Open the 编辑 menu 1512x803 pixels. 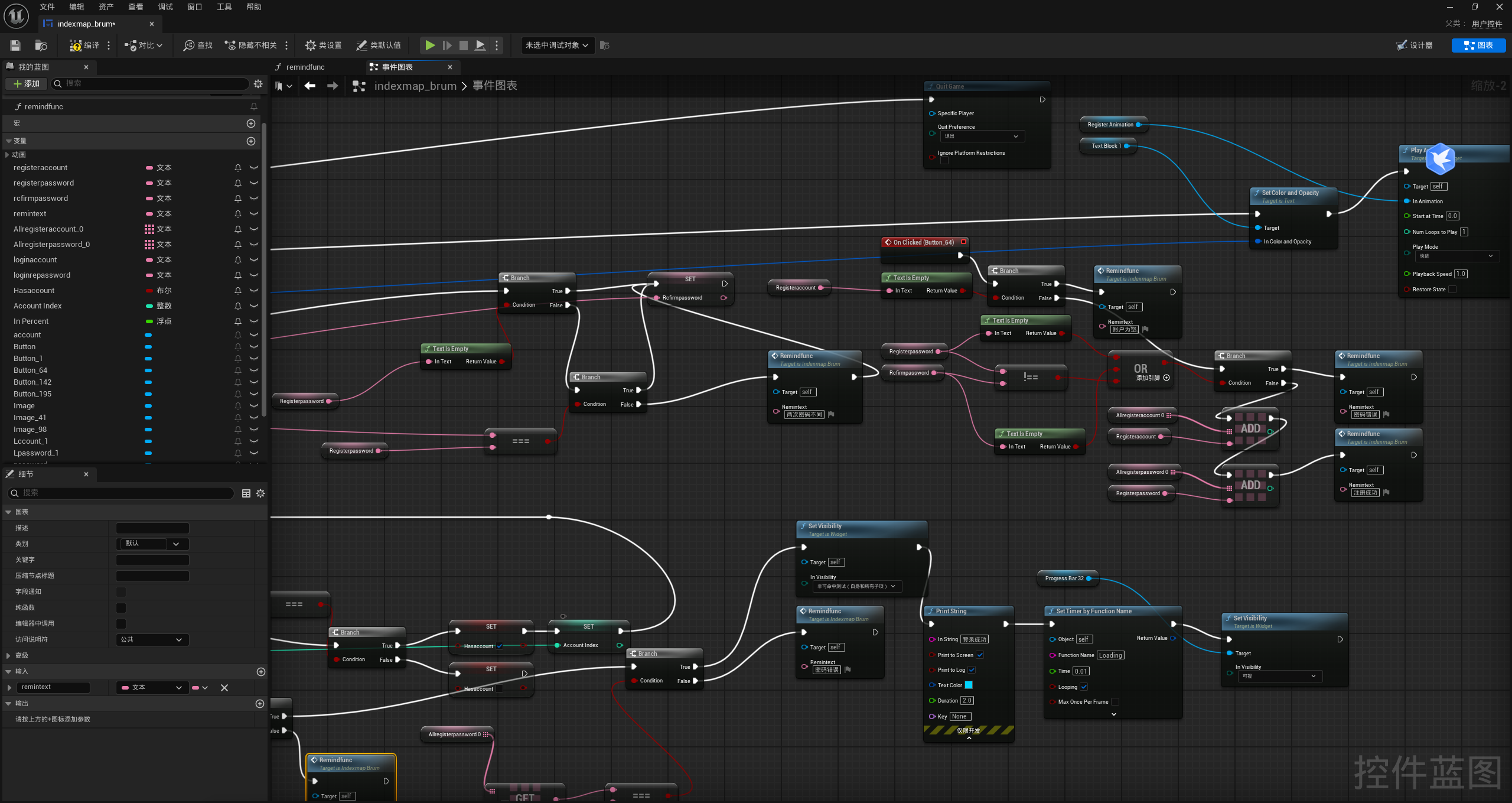[77, 7]
